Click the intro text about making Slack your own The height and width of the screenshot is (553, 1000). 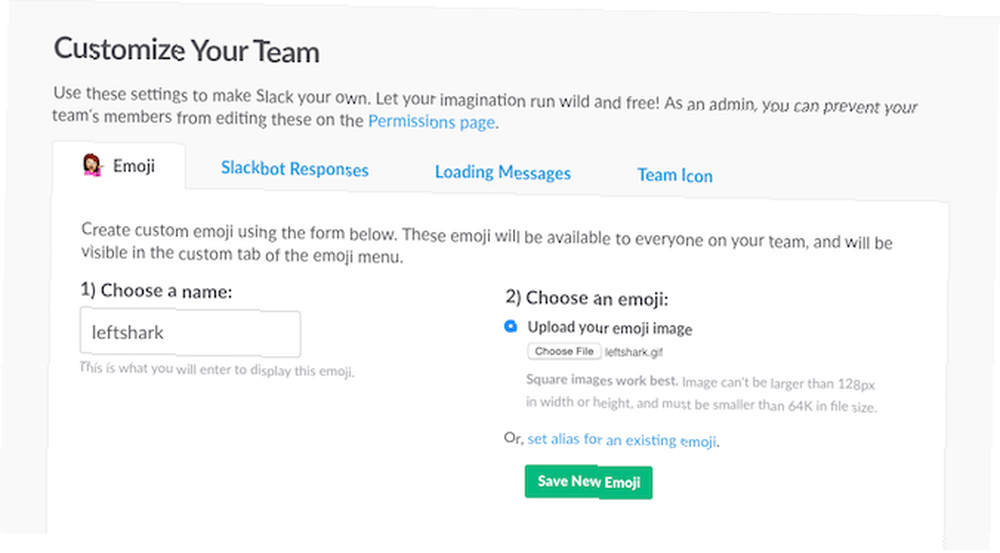(485, 108)
